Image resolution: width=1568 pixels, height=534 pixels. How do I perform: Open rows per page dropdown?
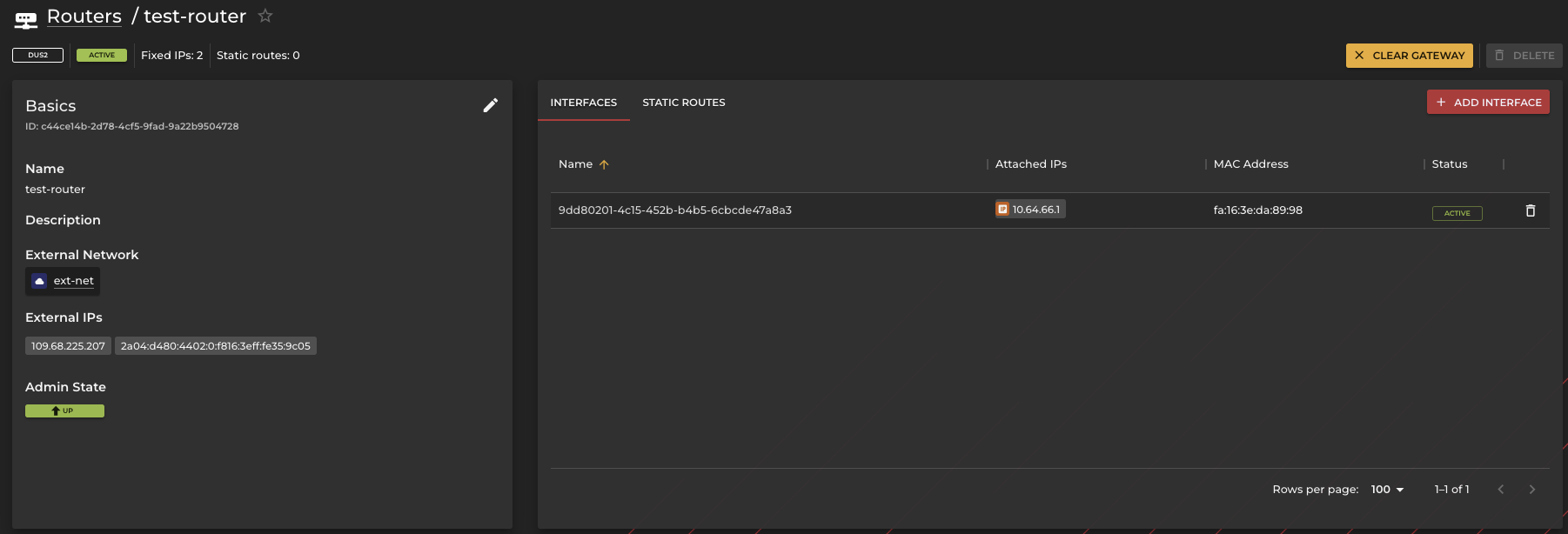click(1388, 490)
